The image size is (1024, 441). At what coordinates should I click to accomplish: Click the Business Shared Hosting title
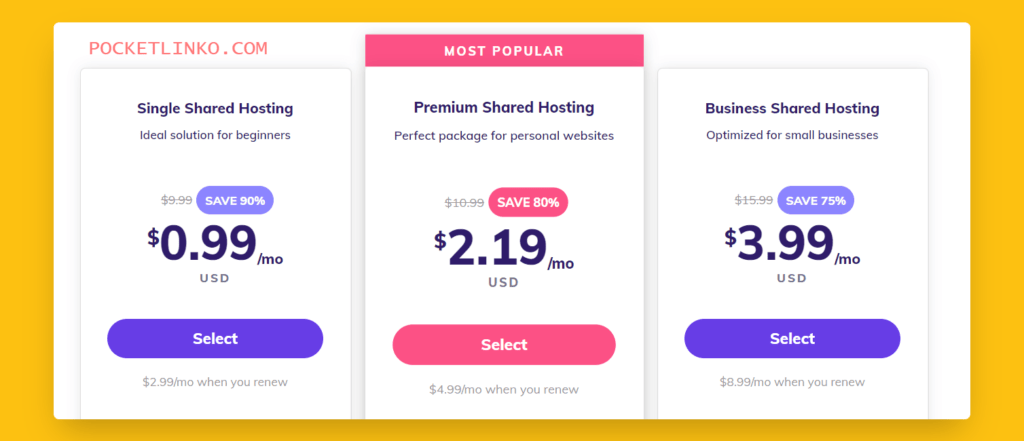tap(792, 108)
